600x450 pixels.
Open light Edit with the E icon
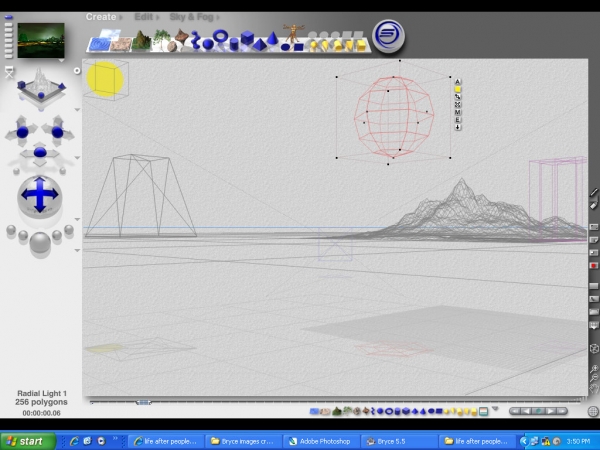point(458,120)
